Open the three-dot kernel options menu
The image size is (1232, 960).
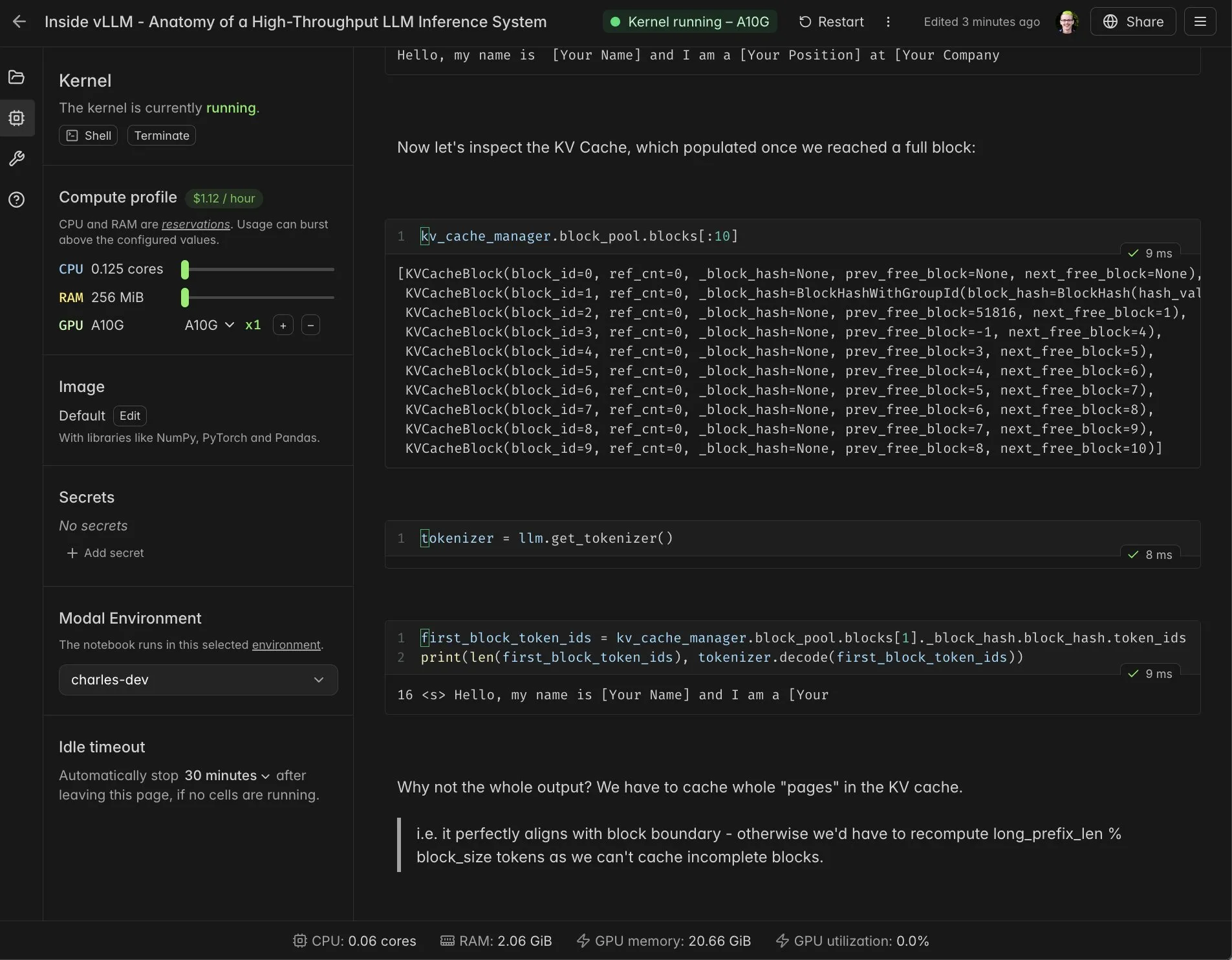888,21
